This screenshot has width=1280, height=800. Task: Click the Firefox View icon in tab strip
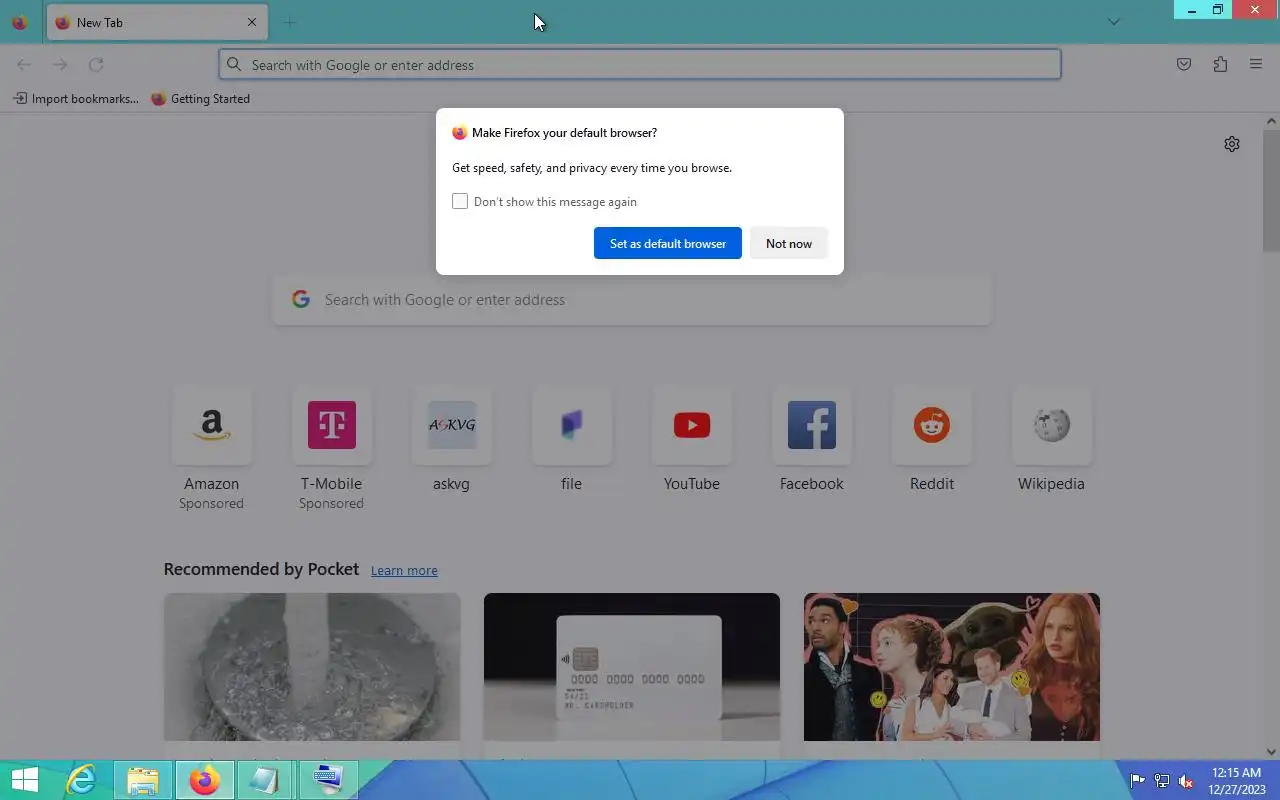tap(20, 22)
